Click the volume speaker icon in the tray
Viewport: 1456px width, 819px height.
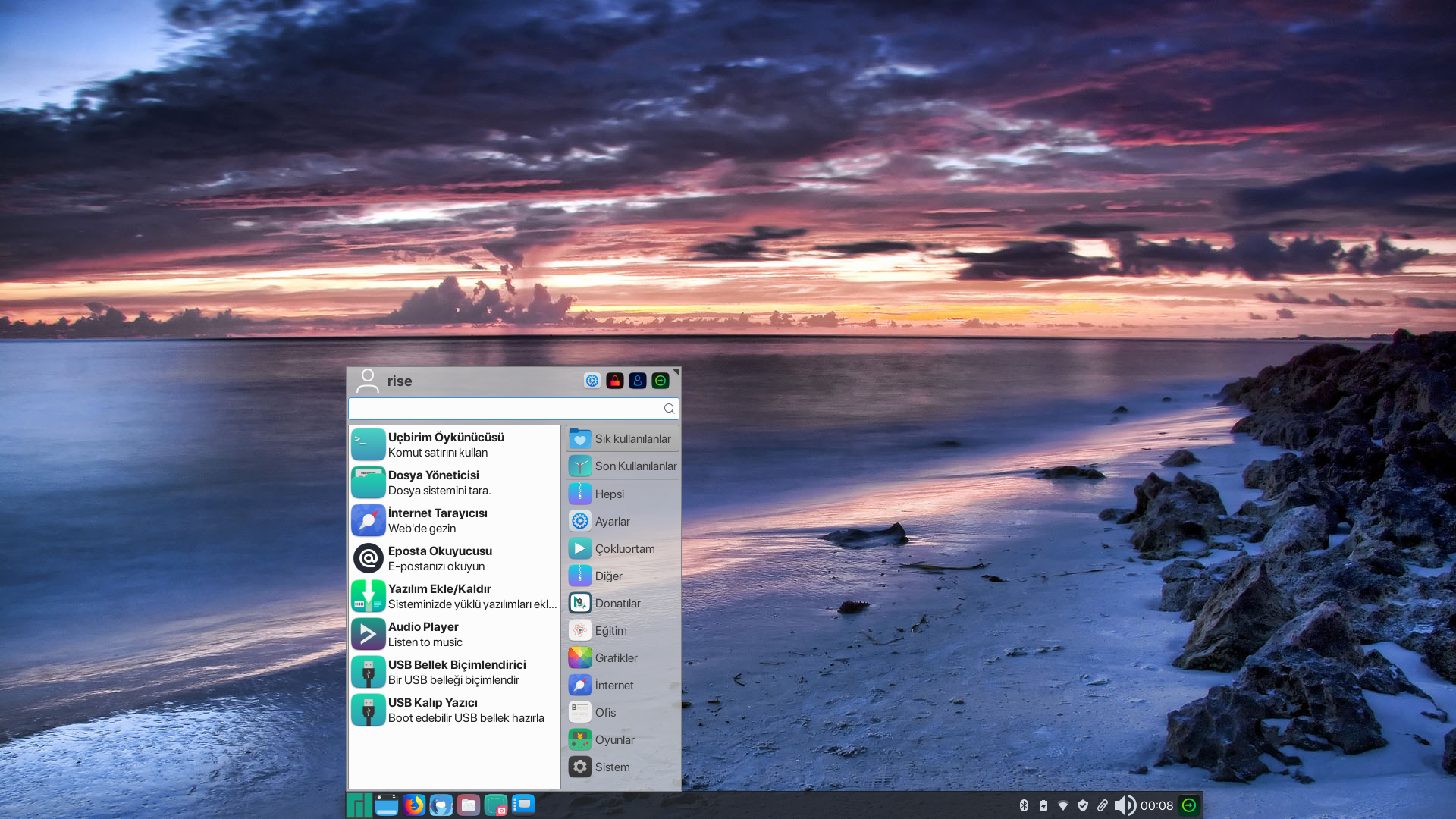point(1125,805)
